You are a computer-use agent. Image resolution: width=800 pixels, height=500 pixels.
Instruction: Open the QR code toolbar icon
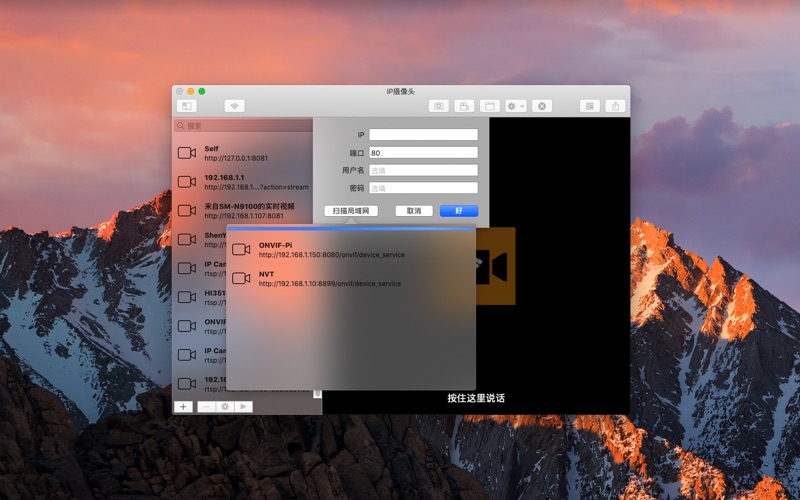click(590, 106)
